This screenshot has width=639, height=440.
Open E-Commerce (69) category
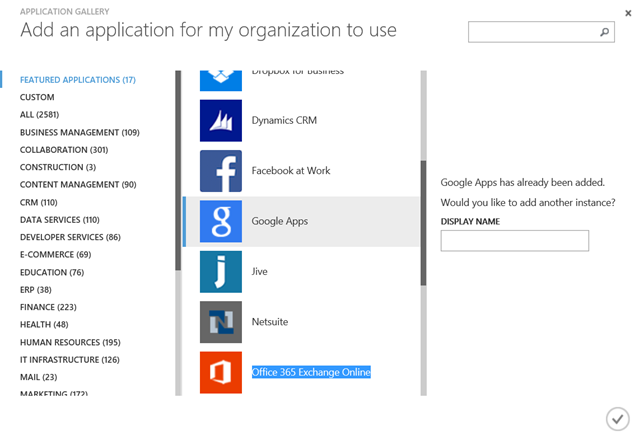click(55, 255)
